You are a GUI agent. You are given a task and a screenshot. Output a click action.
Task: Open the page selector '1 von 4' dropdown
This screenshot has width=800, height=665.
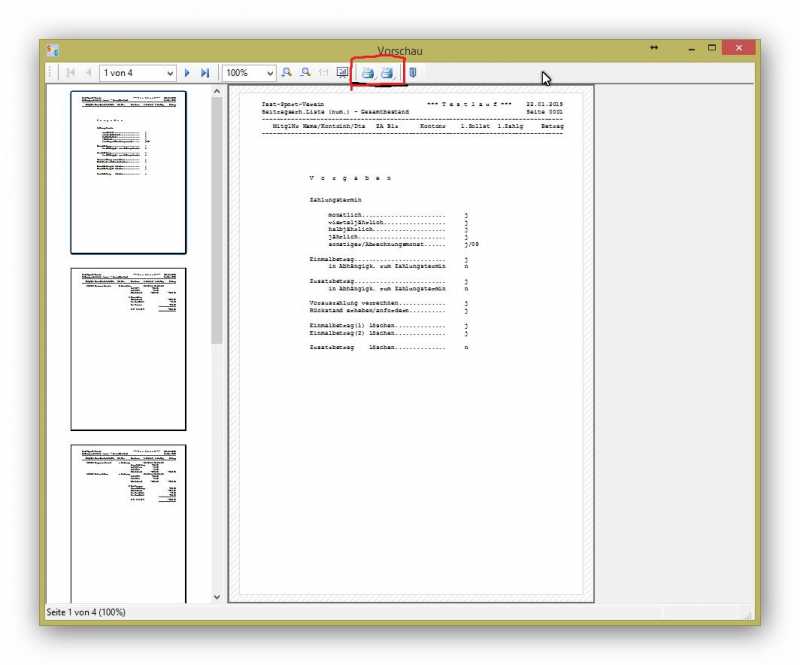170,73
